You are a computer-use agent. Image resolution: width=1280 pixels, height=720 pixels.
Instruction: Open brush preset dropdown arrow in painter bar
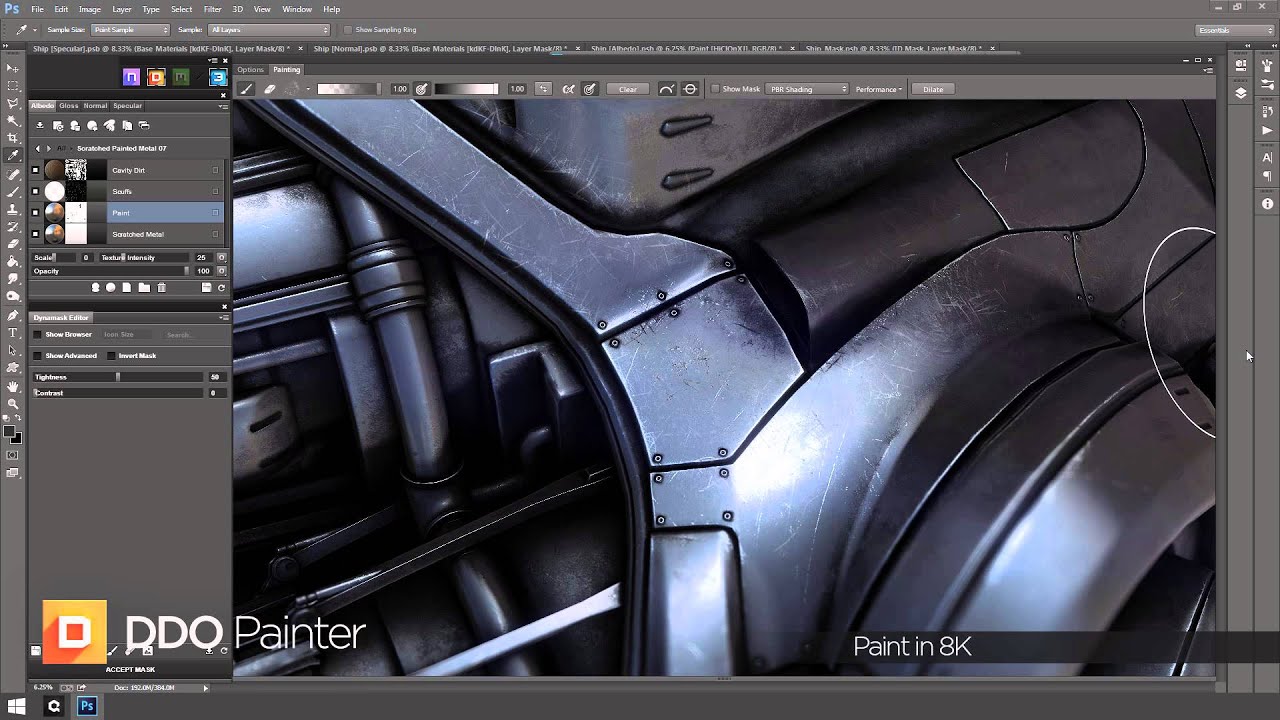(x=308, y=89)
